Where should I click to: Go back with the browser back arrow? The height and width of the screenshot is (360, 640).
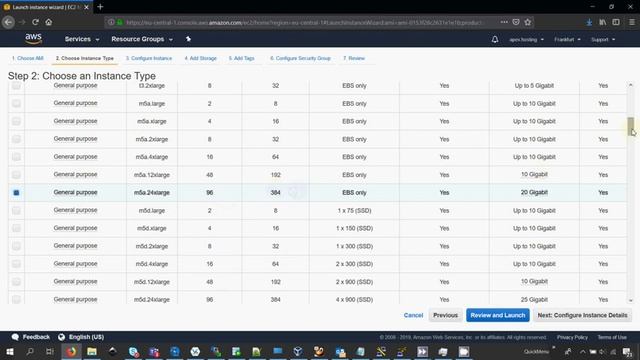[x=8, y=22]
